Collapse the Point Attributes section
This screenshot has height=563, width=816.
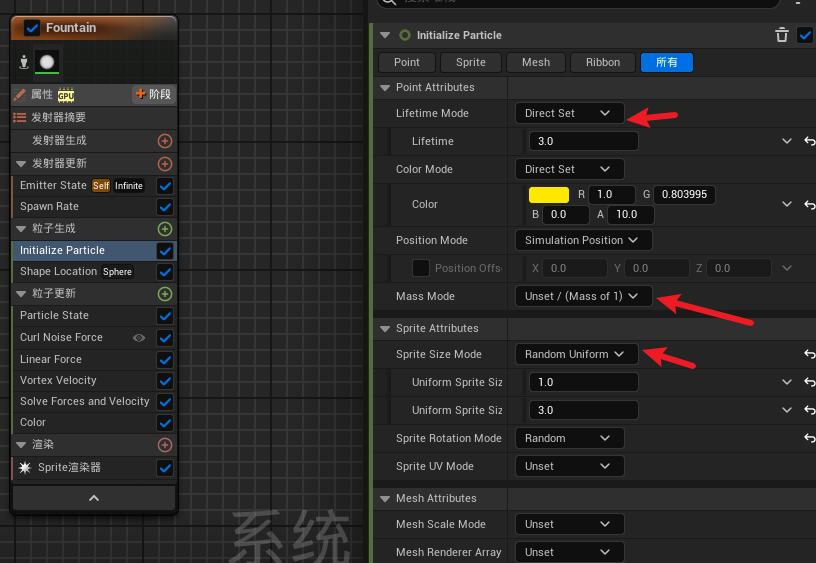pos(385,88)
